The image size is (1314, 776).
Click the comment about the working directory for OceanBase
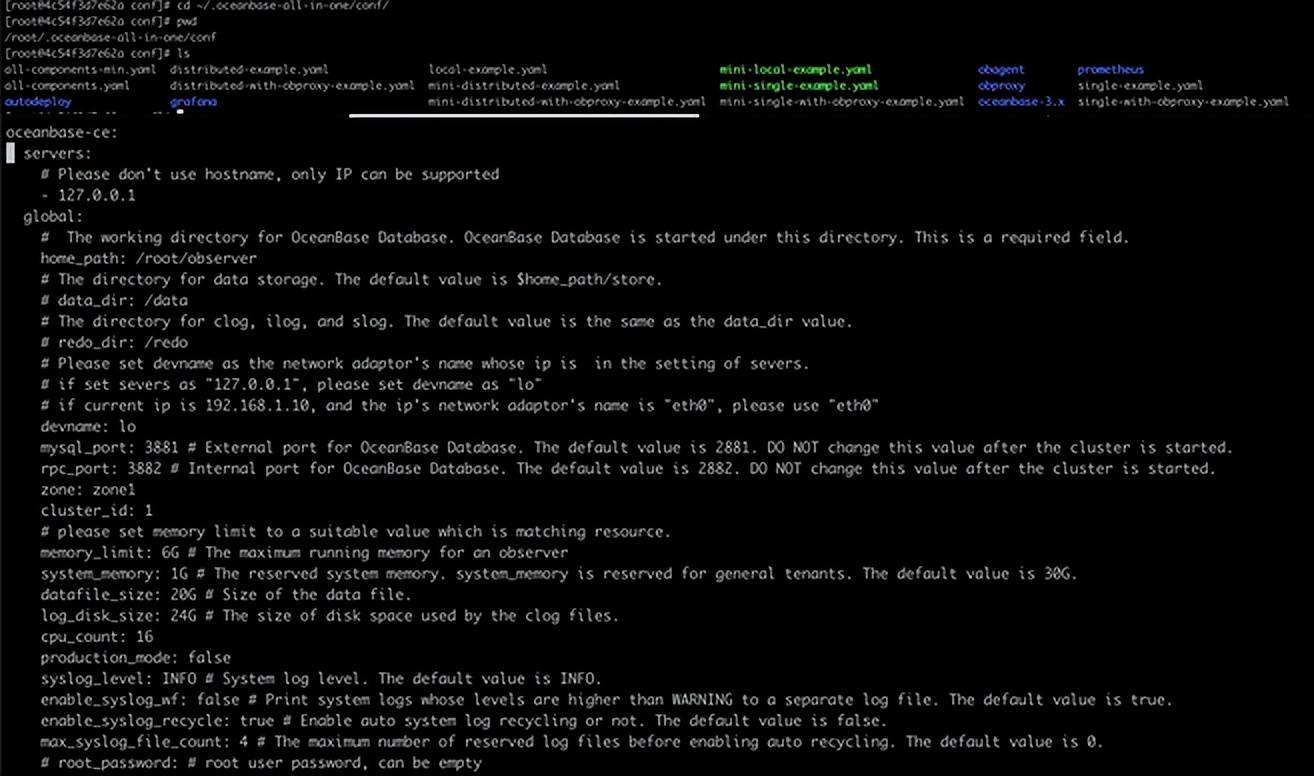point(584,237)
